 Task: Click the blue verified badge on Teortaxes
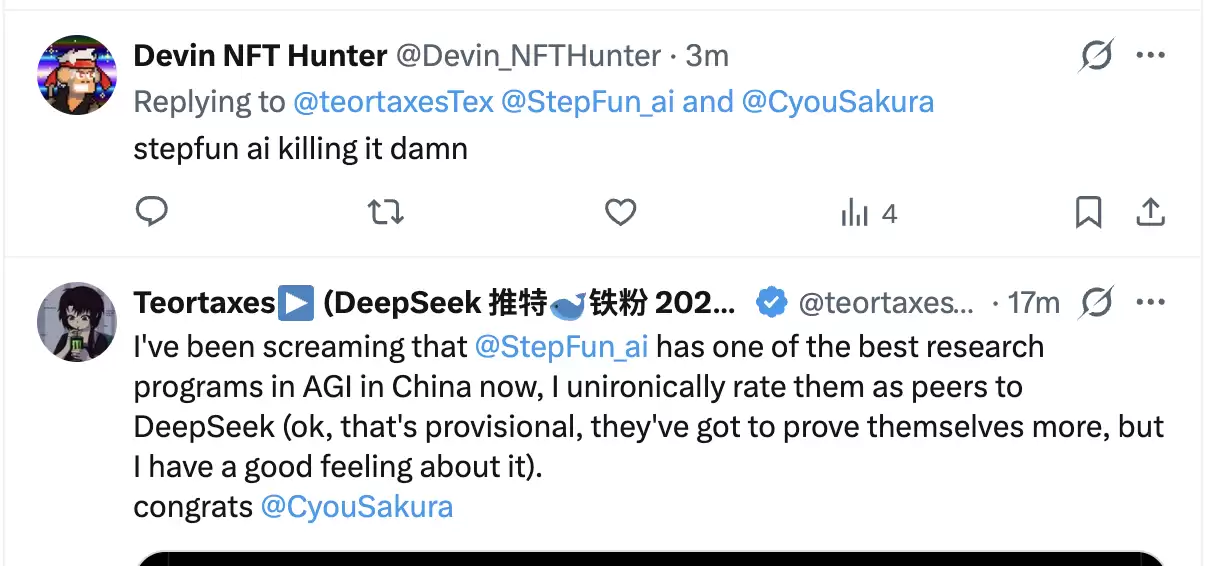[x=770, y=302]
